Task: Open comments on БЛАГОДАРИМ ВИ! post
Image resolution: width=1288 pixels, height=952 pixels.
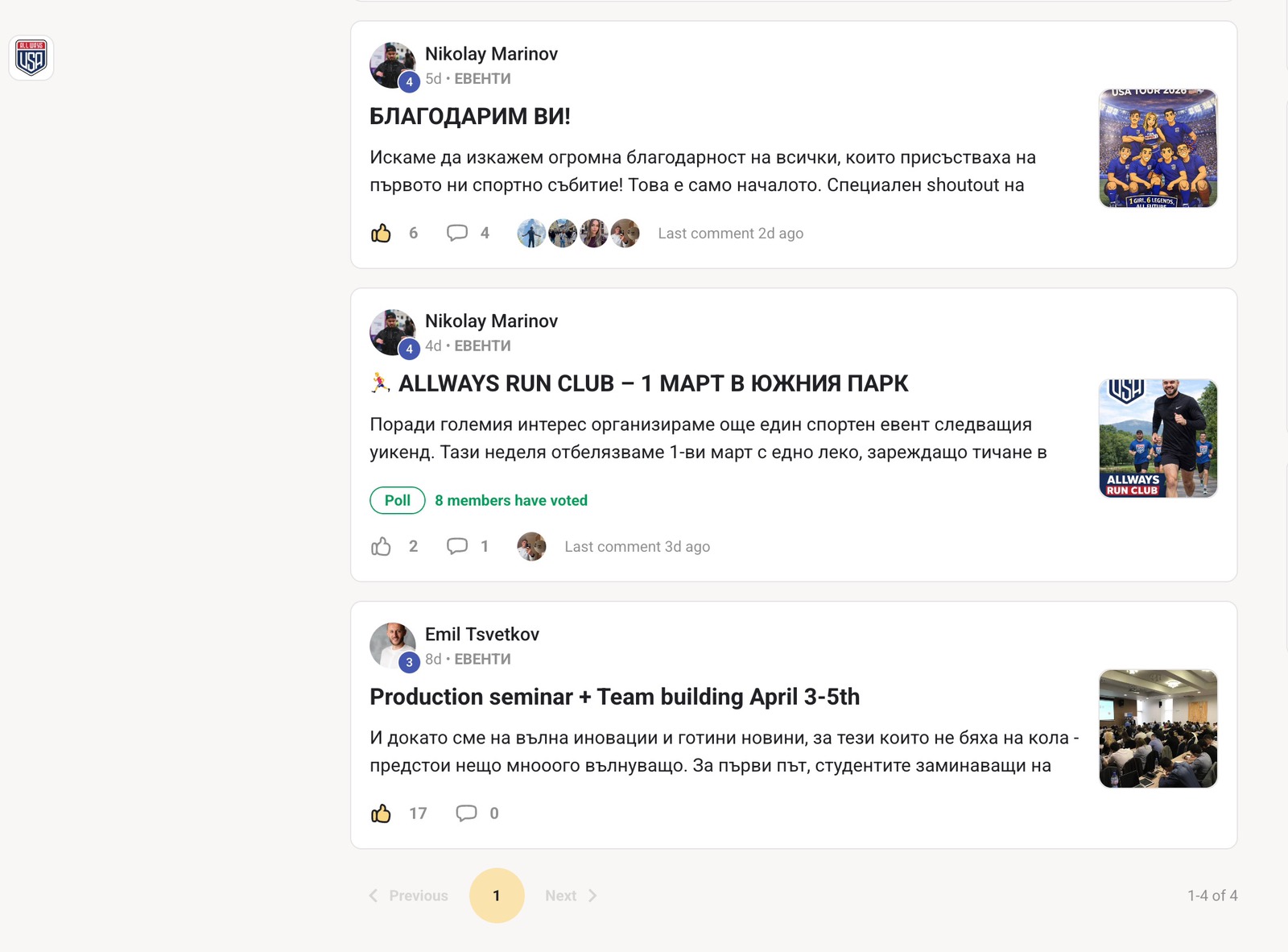Action: (457, 234)
